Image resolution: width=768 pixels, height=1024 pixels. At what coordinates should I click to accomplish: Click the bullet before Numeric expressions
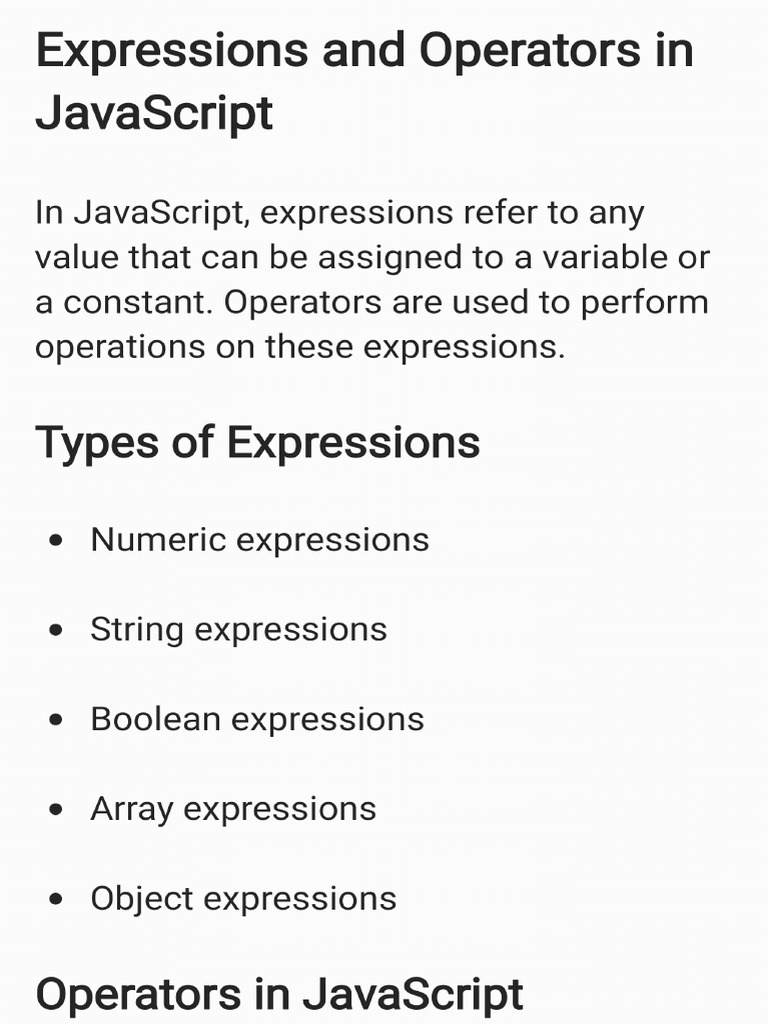pos(56,541)
